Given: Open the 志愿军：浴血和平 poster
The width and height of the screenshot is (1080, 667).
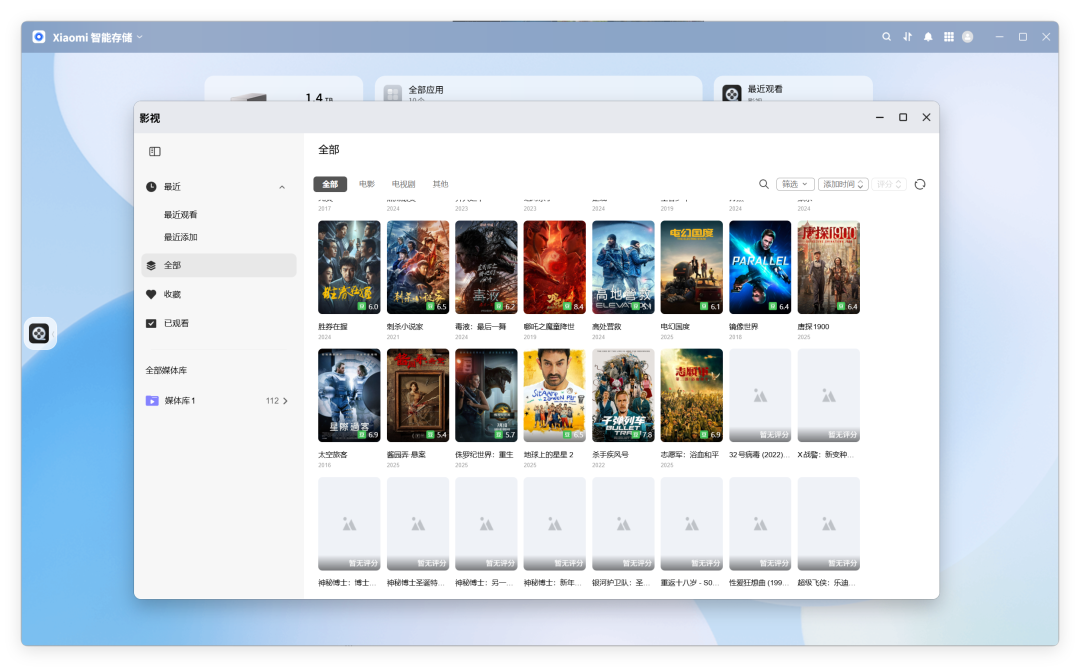Looking at the screenshot, I should pyautogui.click(x=692, y=396).
